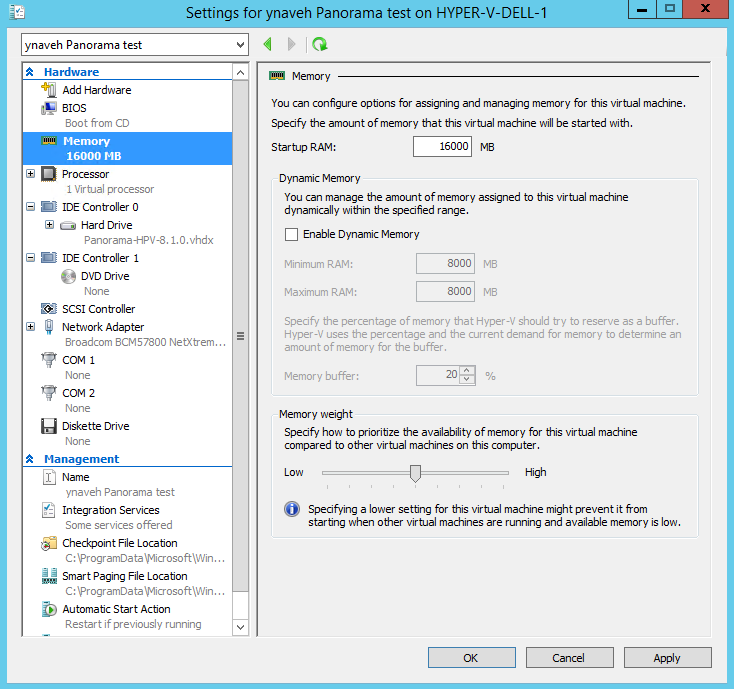The image size is (734, 689).
Task: Select the Add Hardware icon
Action: pos(49,90)
